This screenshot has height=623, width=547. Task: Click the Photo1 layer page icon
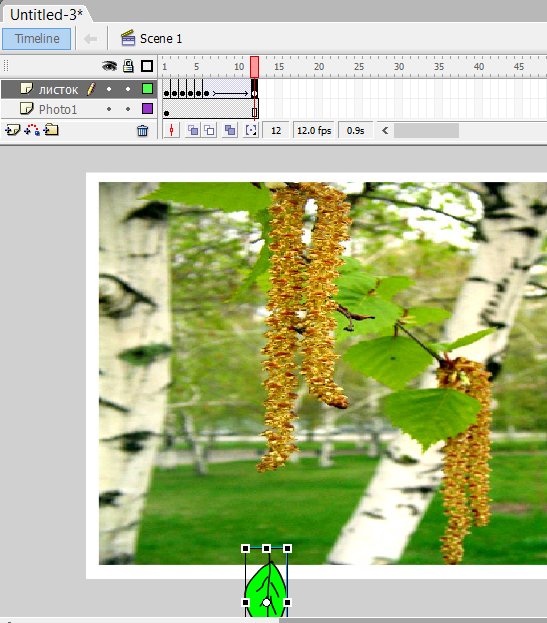tap(26, 108)
